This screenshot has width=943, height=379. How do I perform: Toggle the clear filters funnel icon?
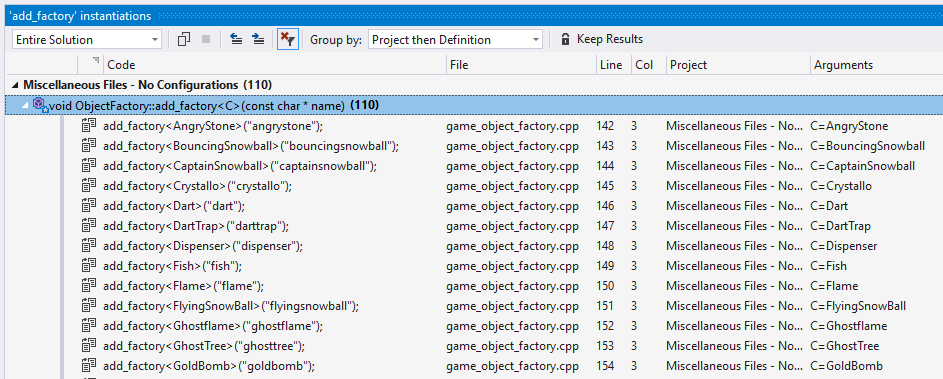click(287, 40)
